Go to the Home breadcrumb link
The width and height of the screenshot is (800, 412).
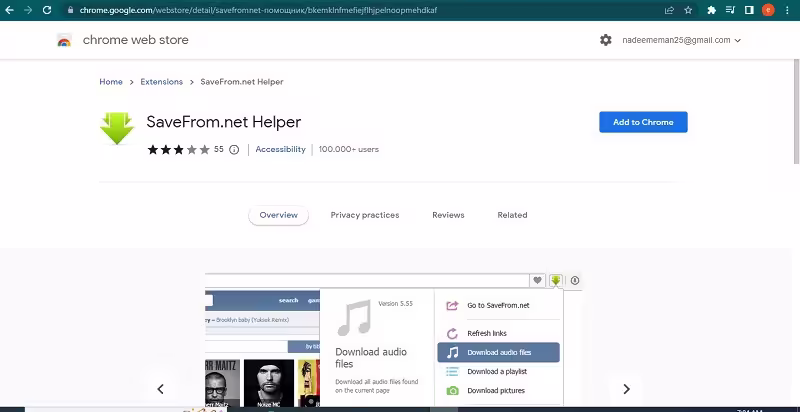(111, 82)
